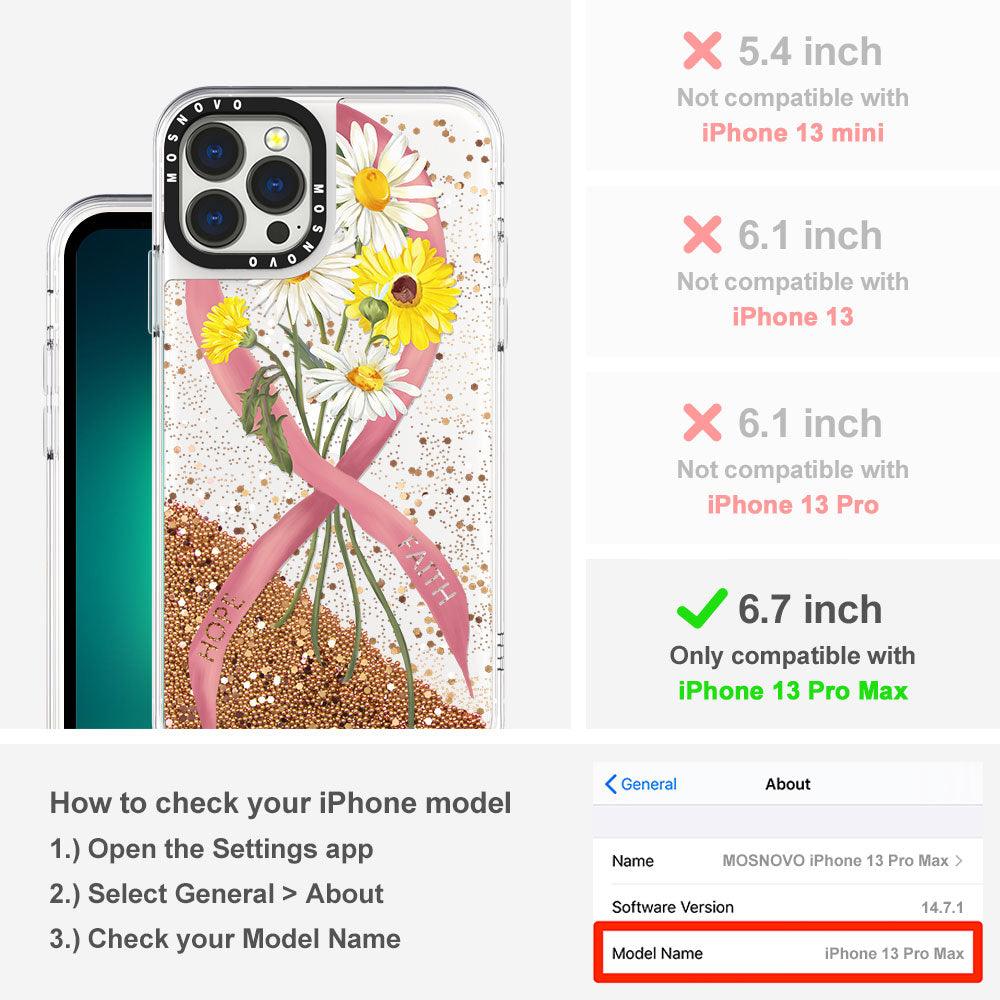
Task: Click the iPhone 13 Pro Max green label
Action: [793, 691]
